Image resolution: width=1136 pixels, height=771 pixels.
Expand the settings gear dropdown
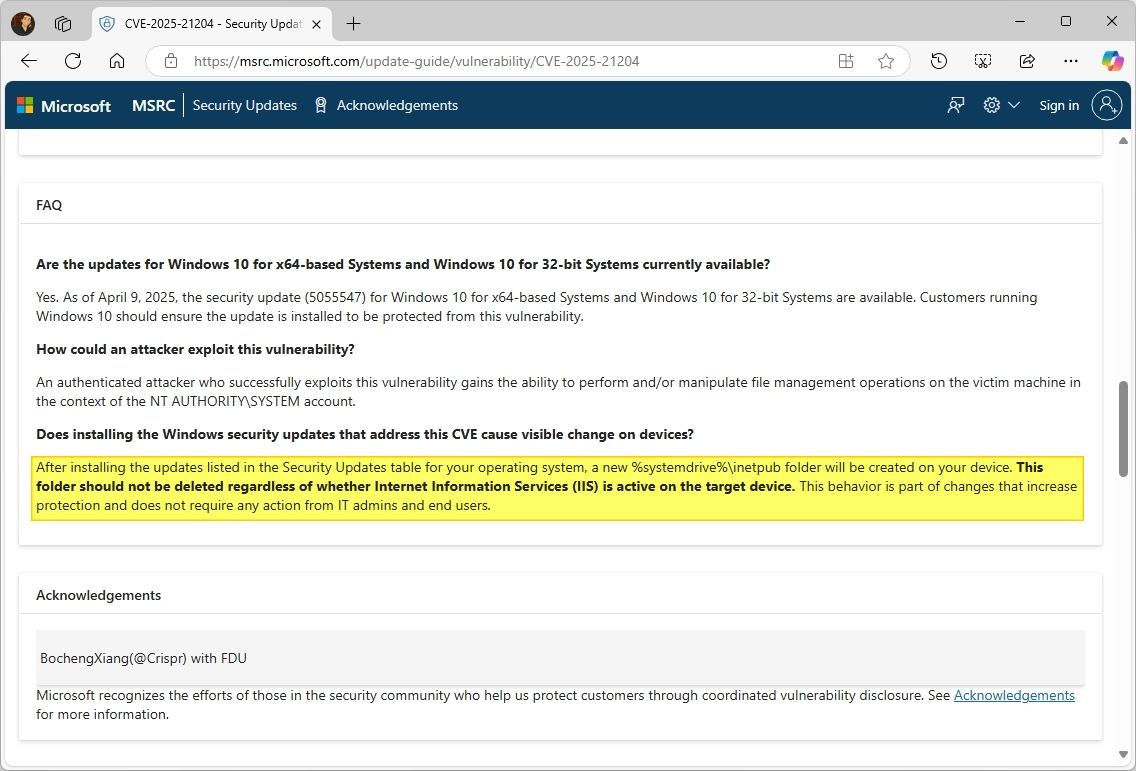pyautogui.click(x=1000, y=105)
